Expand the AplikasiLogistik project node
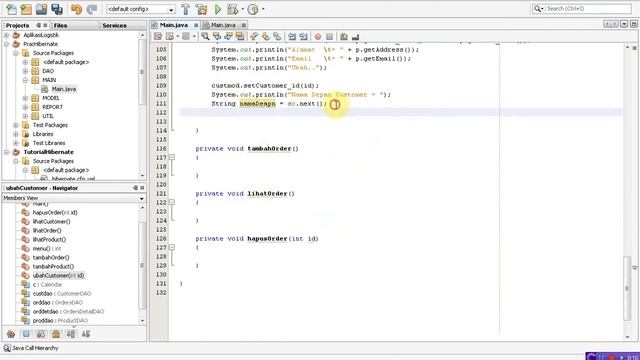Image resolution: width=640 pixels, height=360 pixels. coord(7,35)
